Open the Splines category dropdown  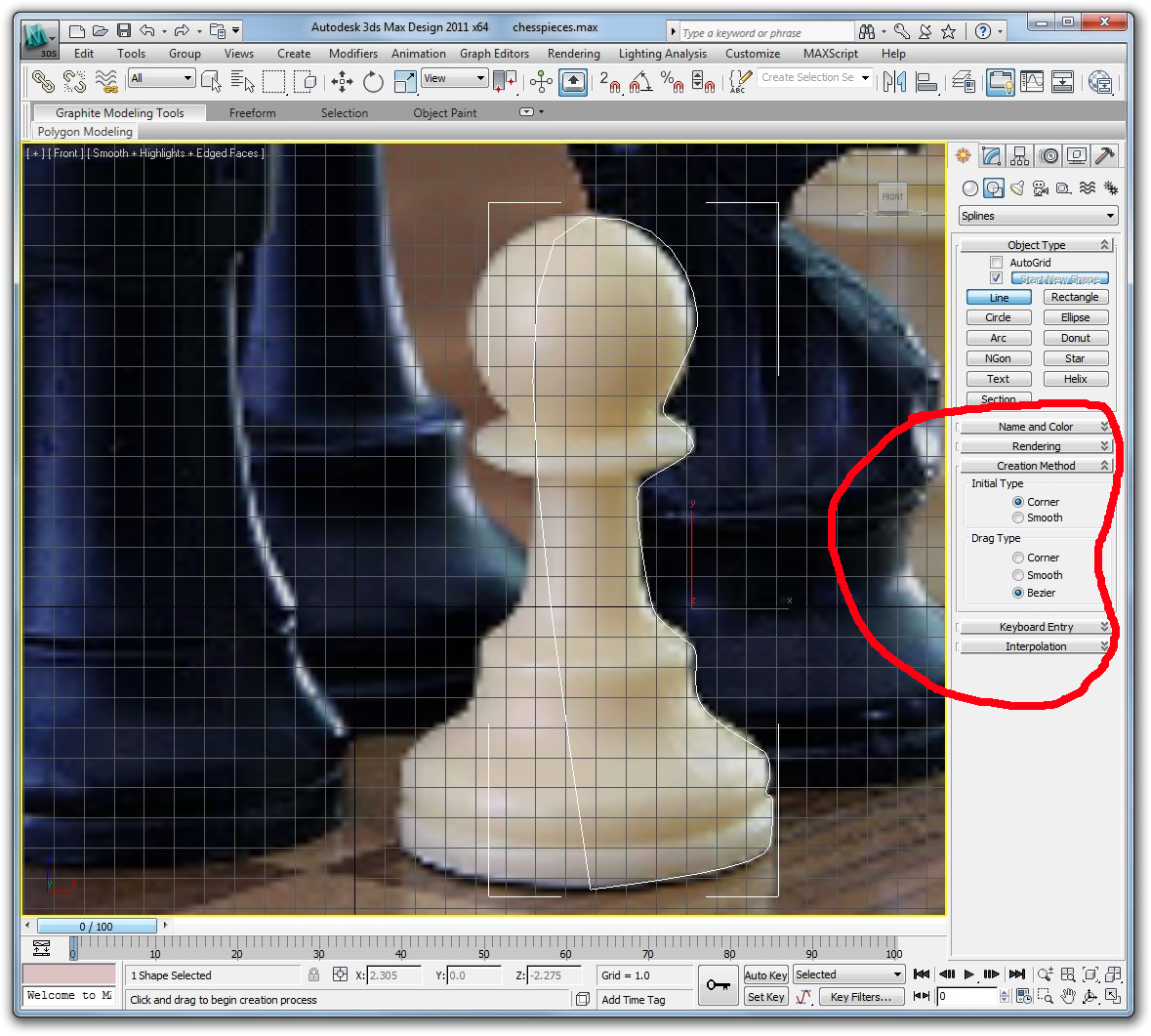[x=1038, y=216]
